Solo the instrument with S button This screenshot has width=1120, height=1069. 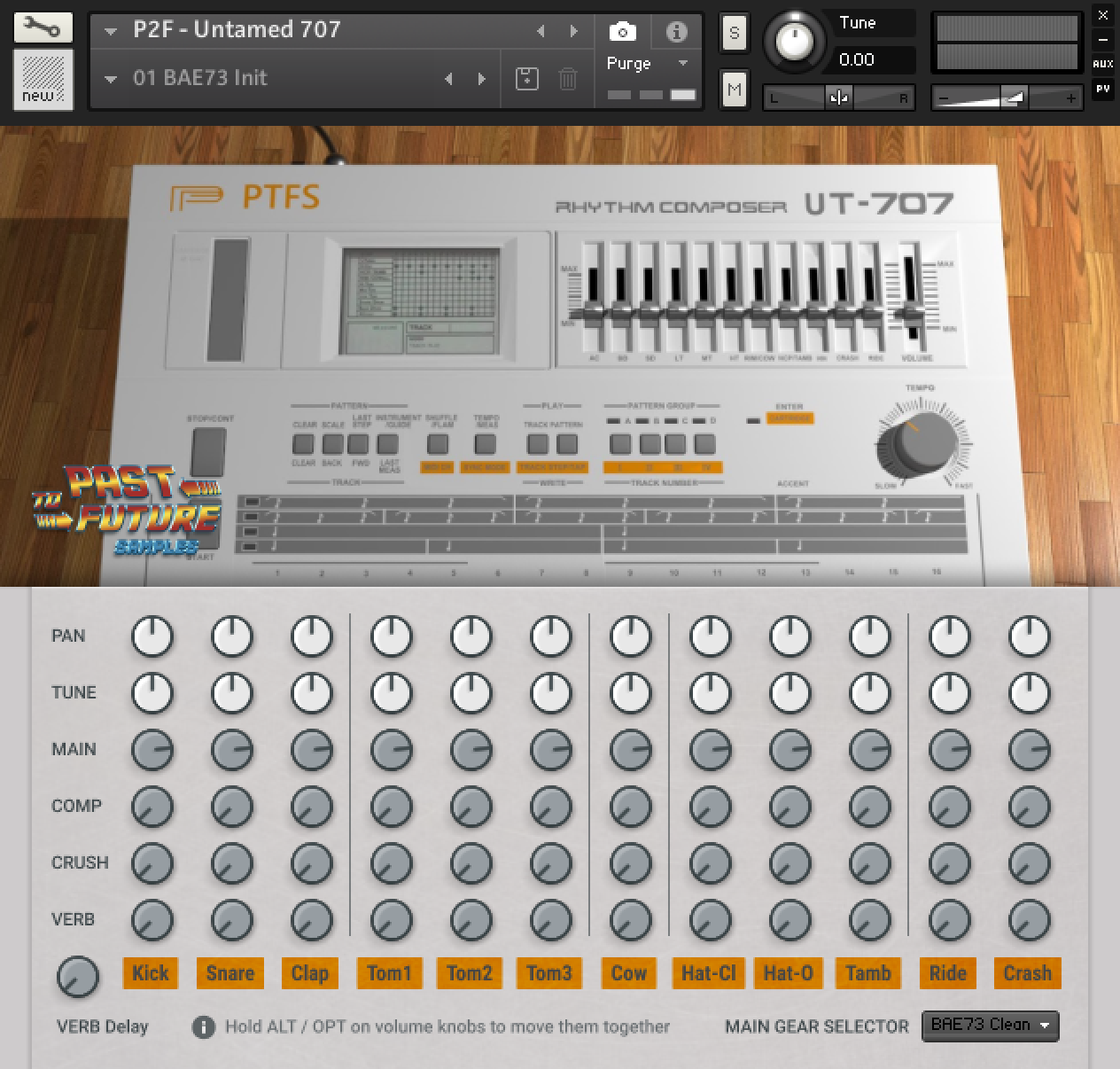(x=734, y=34)
